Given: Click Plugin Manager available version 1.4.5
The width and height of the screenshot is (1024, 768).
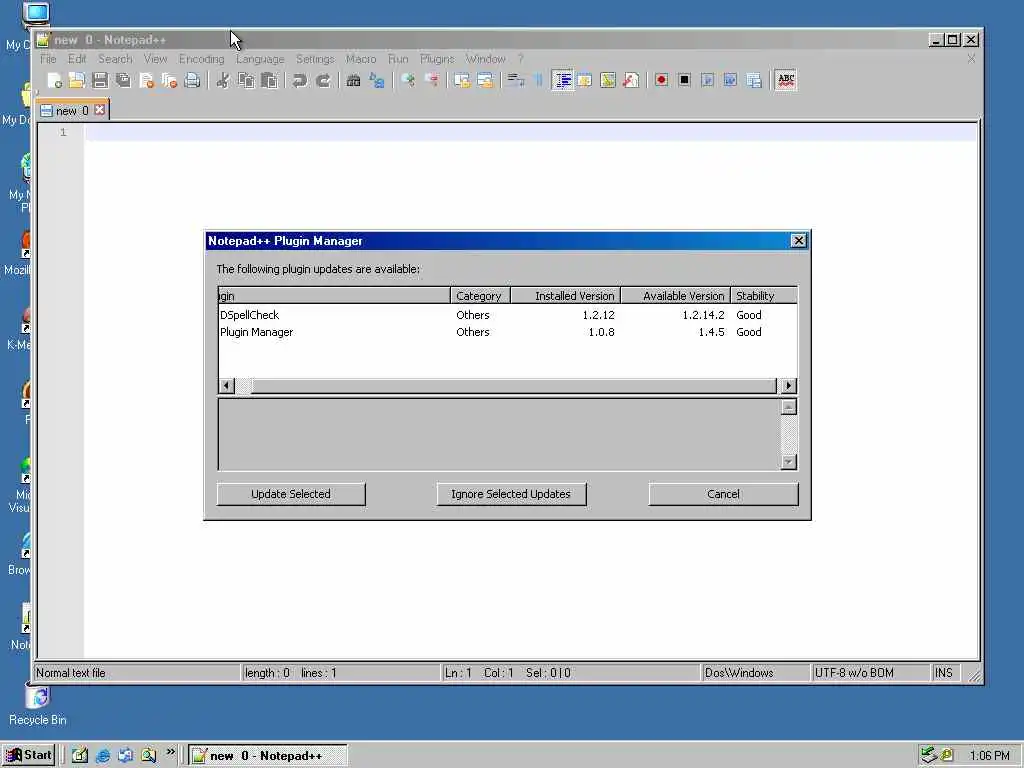Looking at the screenshot, I should tap(711, 332).
